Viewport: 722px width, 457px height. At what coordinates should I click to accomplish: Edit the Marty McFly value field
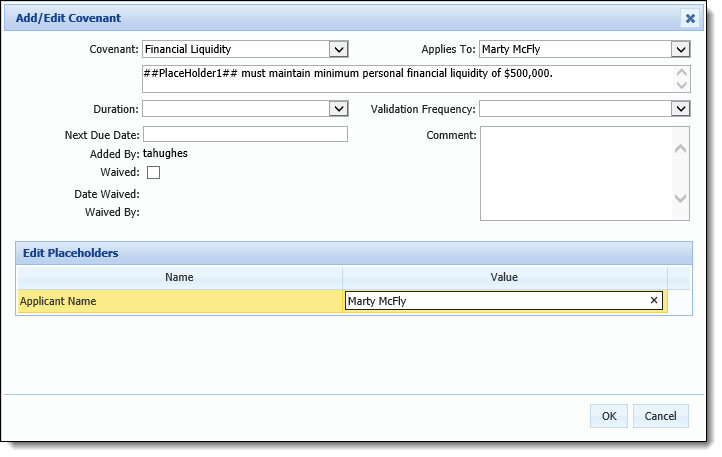(x=497, y=301)
